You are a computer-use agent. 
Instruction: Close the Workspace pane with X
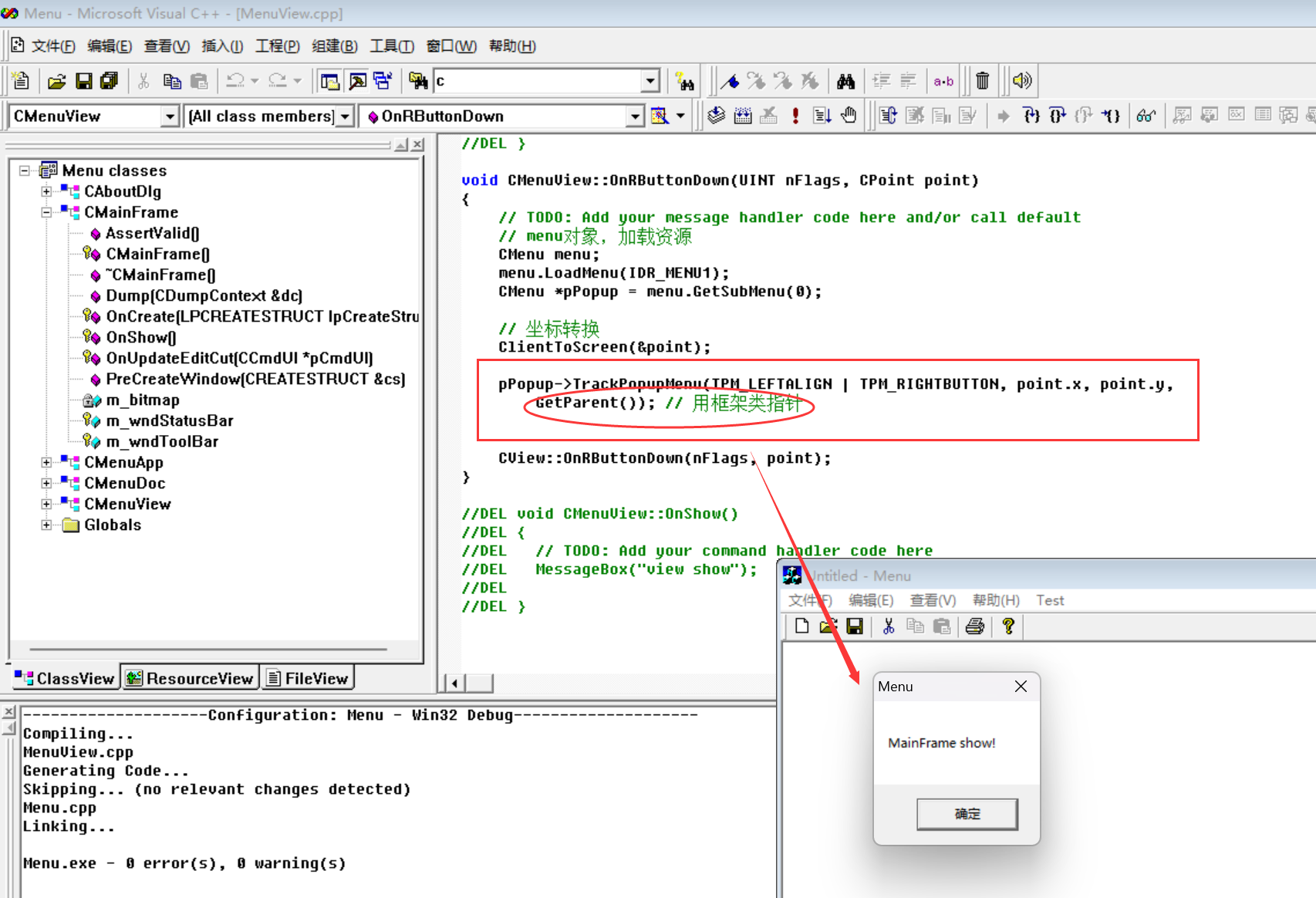point(417,144)
